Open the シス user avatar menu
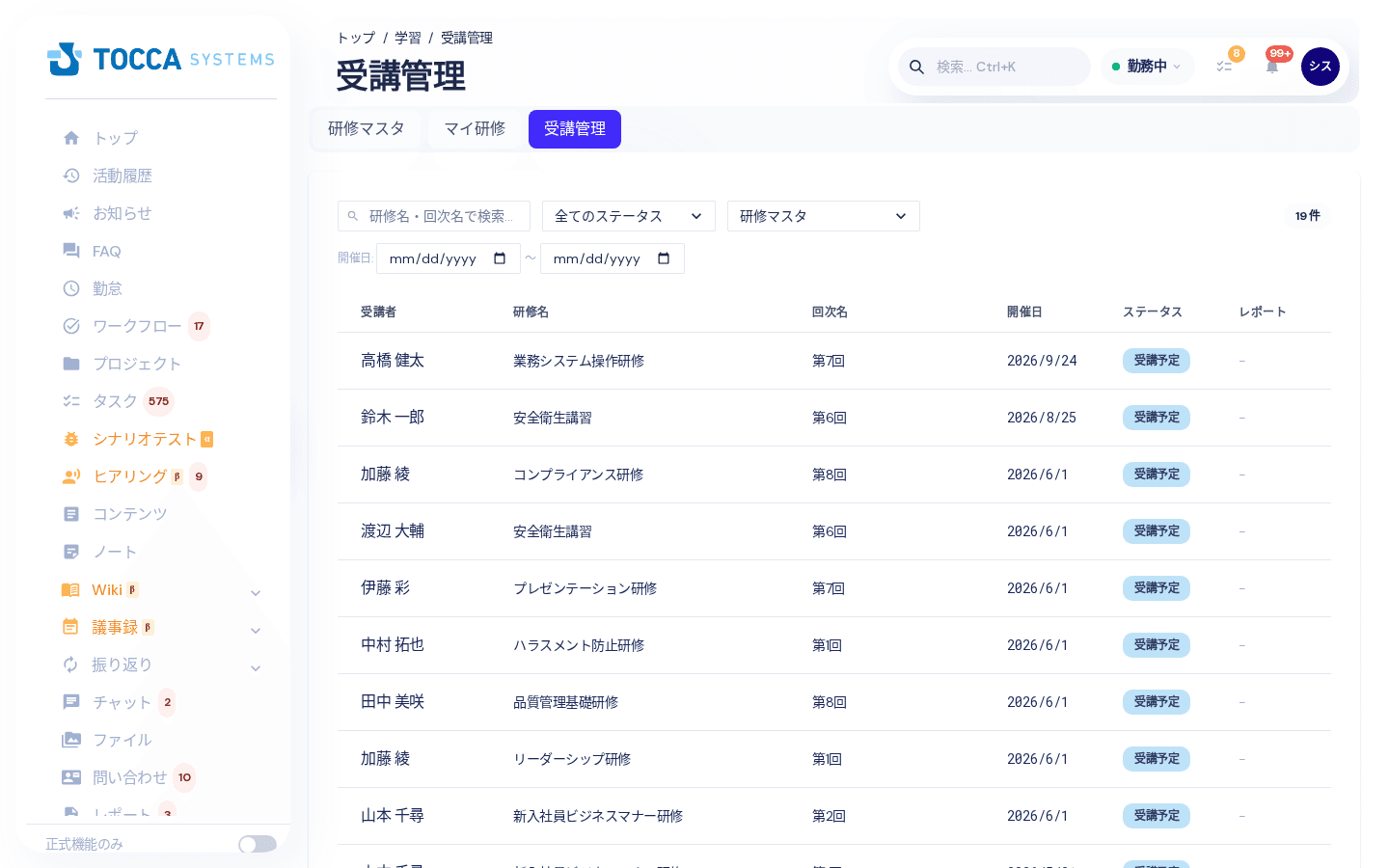The height and width of the screenshot is (868, 1389). [x=1321, y=67]
